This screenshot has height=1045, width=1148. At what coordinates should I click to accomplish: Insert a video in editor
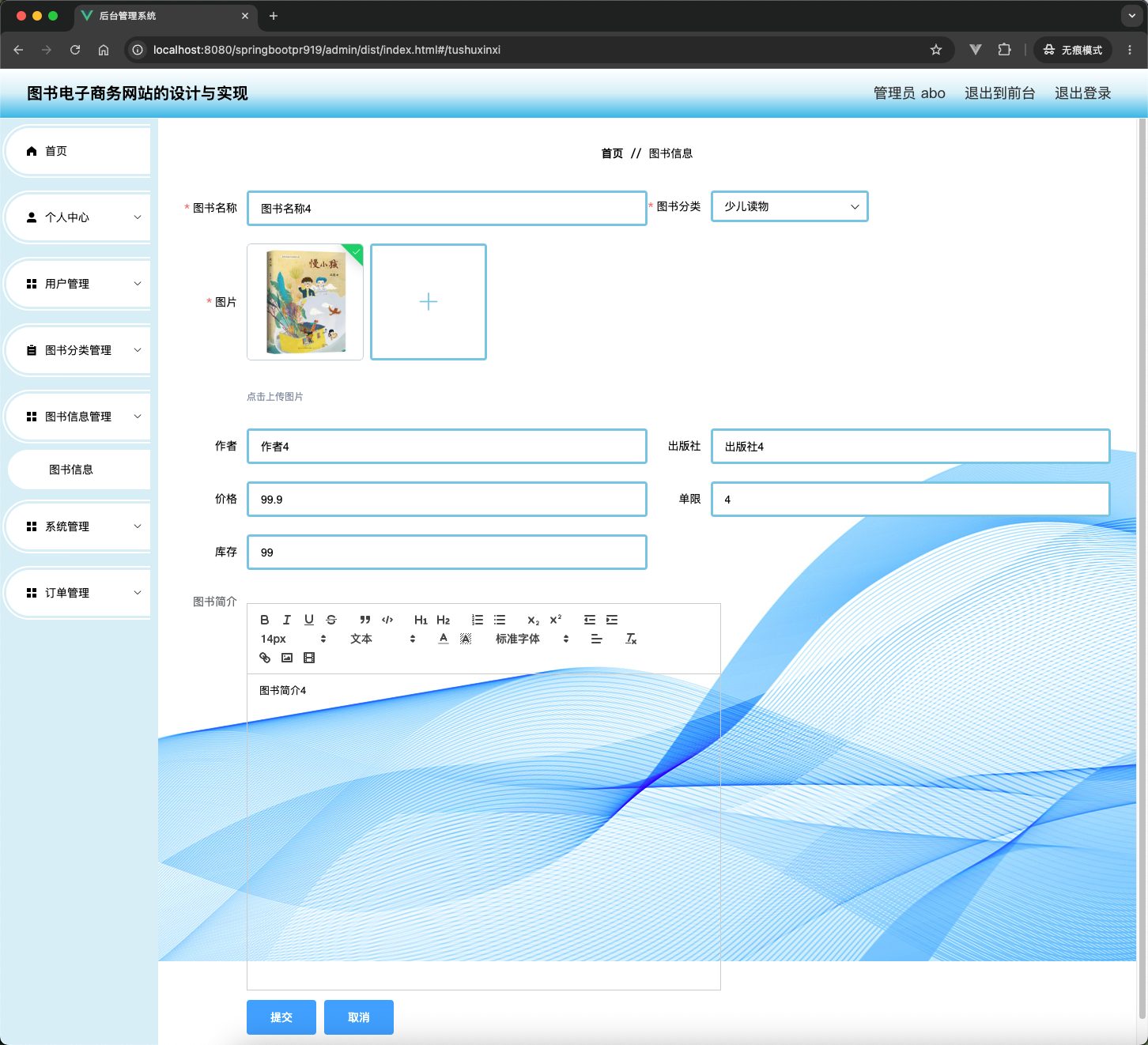coord(309,658)
